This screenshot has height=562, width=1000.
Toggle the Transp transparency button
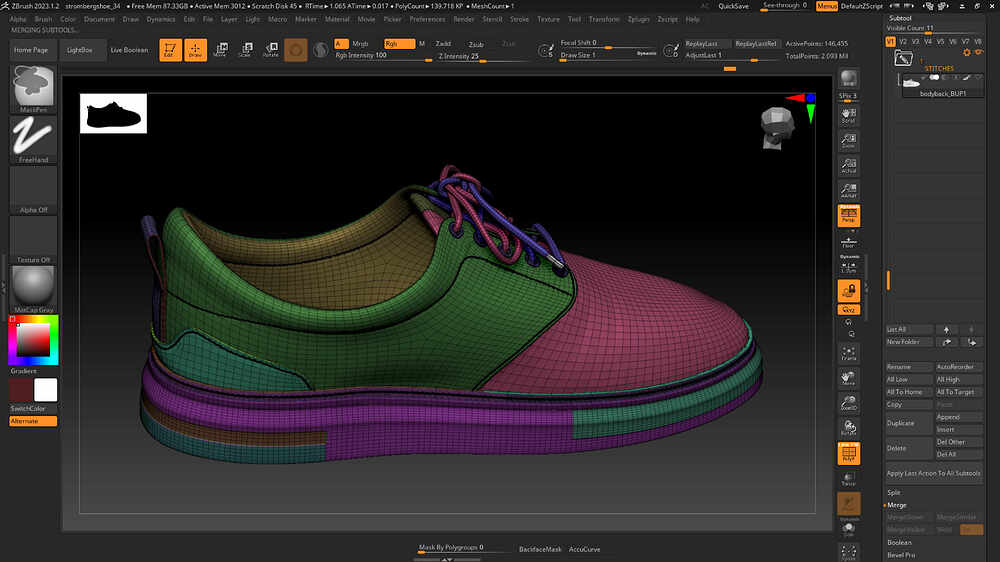[x=848, y=479]
